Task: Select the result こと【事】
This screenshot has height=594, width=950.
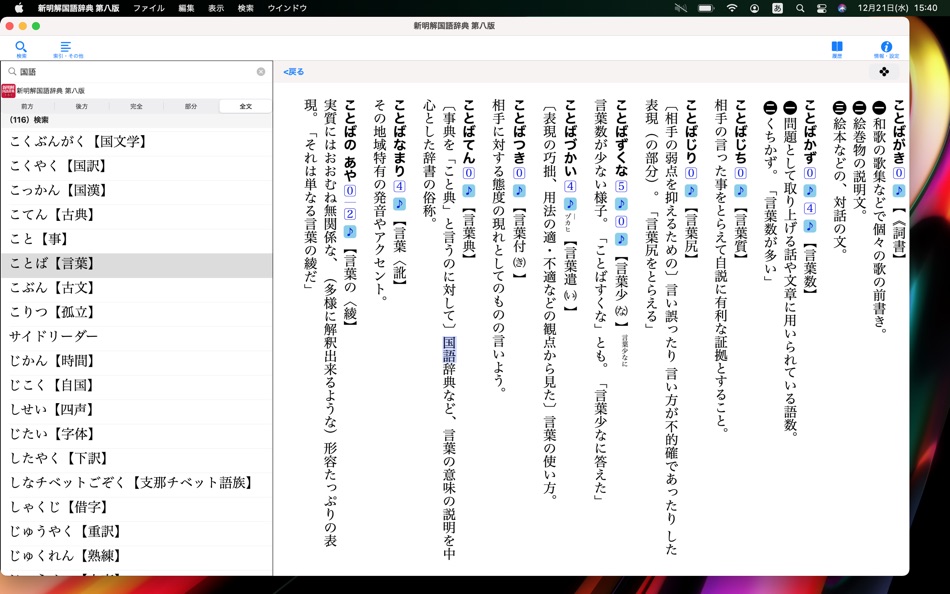Action: point(136,239)
